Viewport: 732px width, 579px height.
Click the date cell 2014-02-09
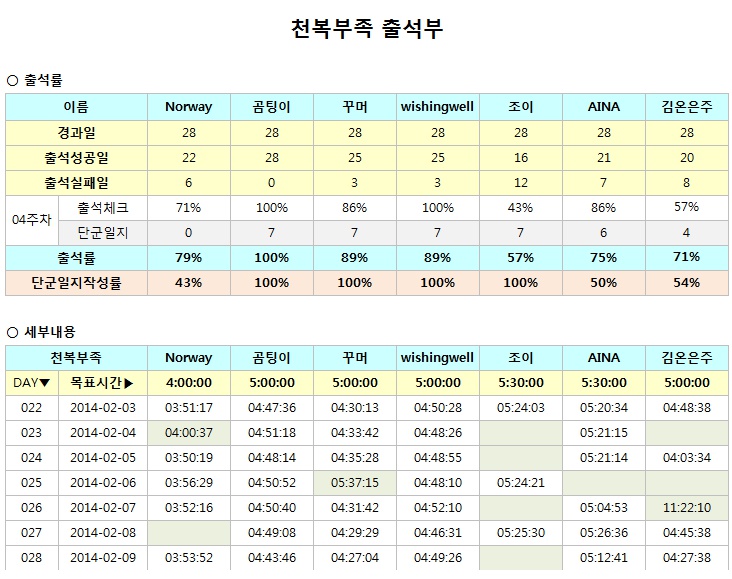[103, 558]
